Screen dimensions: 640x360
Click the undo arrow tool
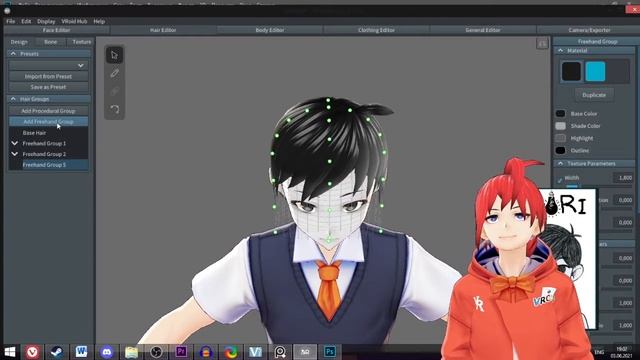[114, 109]
